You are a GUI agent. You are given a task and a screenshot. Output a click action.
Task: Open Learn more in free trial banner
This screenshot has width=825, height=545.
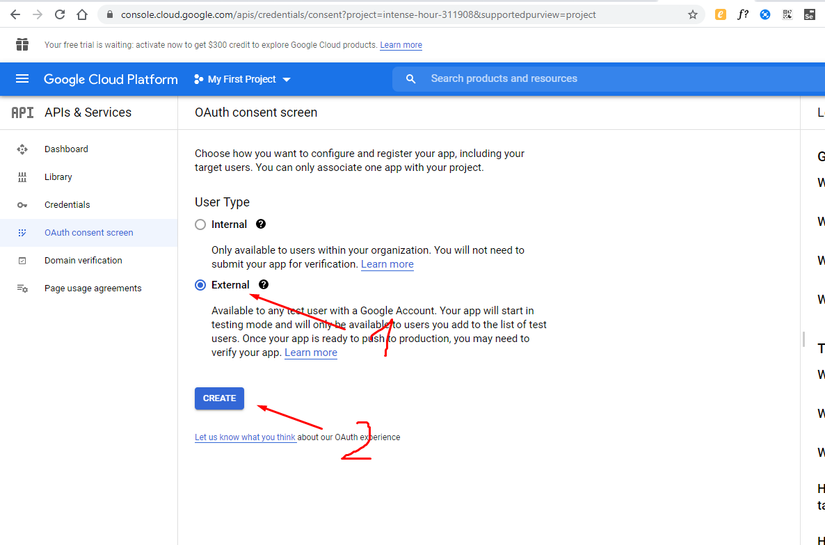coord(401,45)
